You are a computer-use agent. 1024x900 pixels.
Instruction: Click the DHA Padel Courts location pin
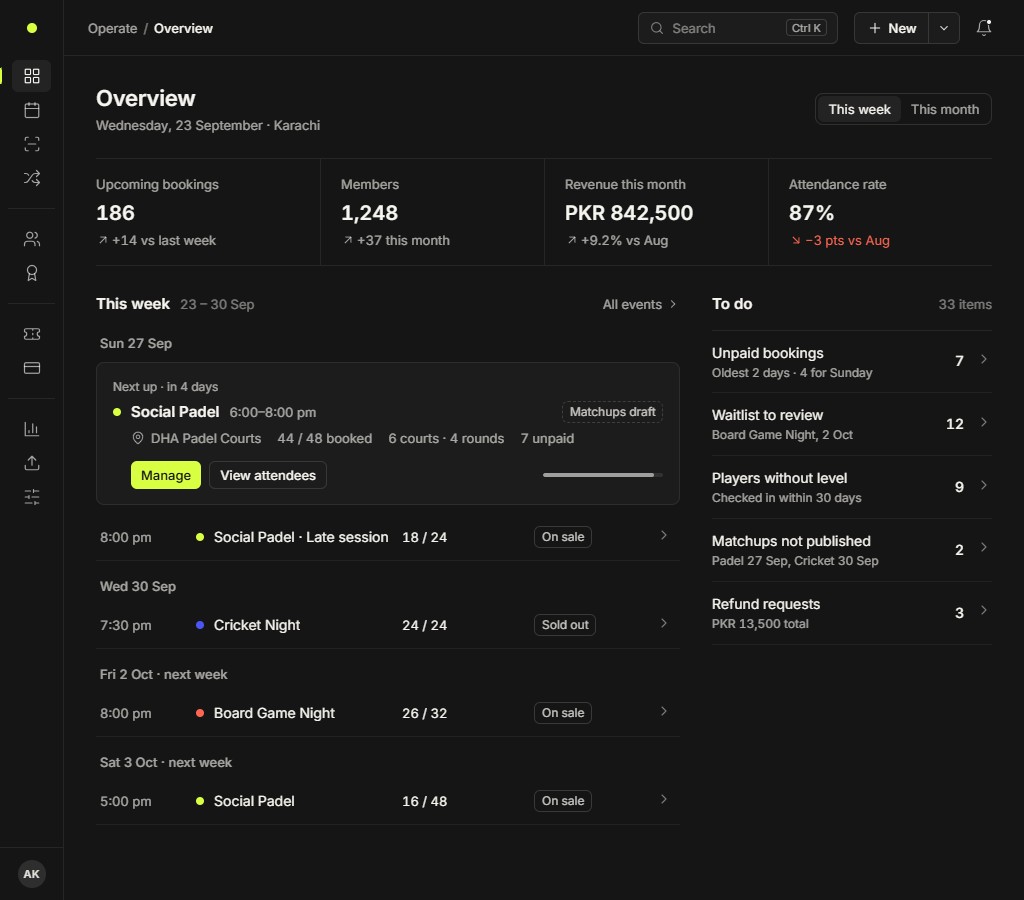(138, 438)
